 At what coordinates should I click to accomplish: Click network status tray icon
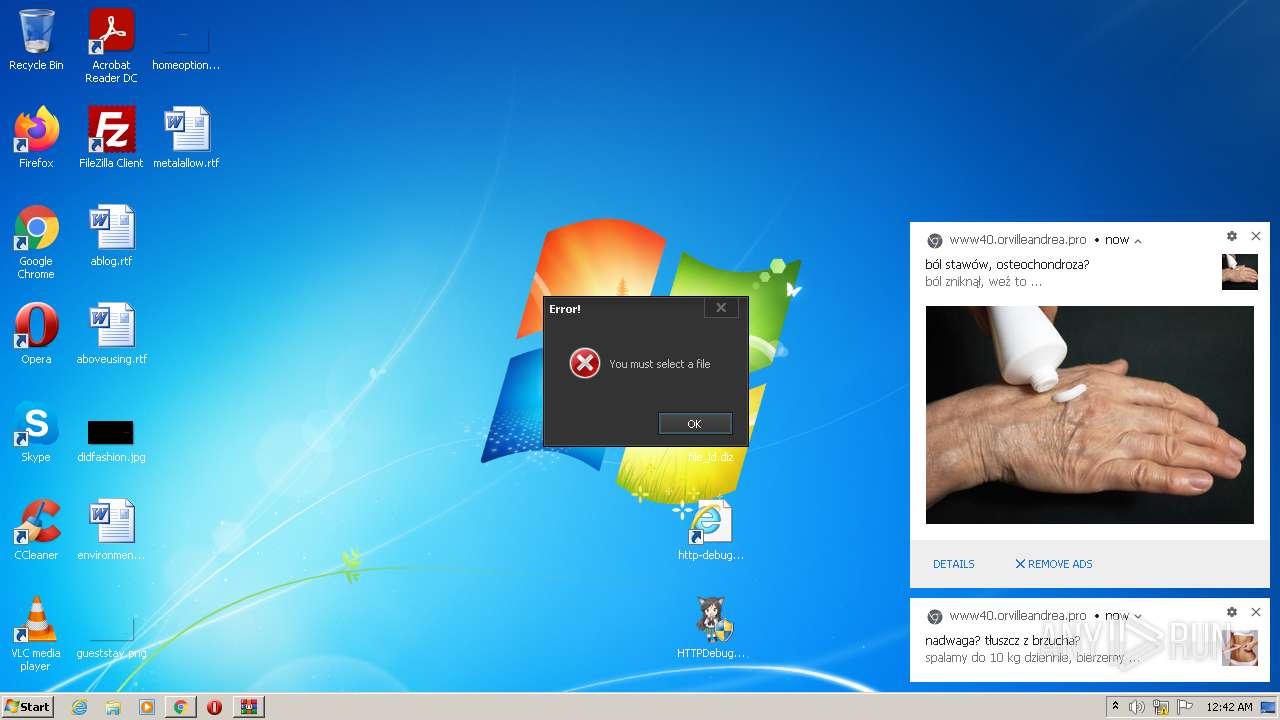1161,707
